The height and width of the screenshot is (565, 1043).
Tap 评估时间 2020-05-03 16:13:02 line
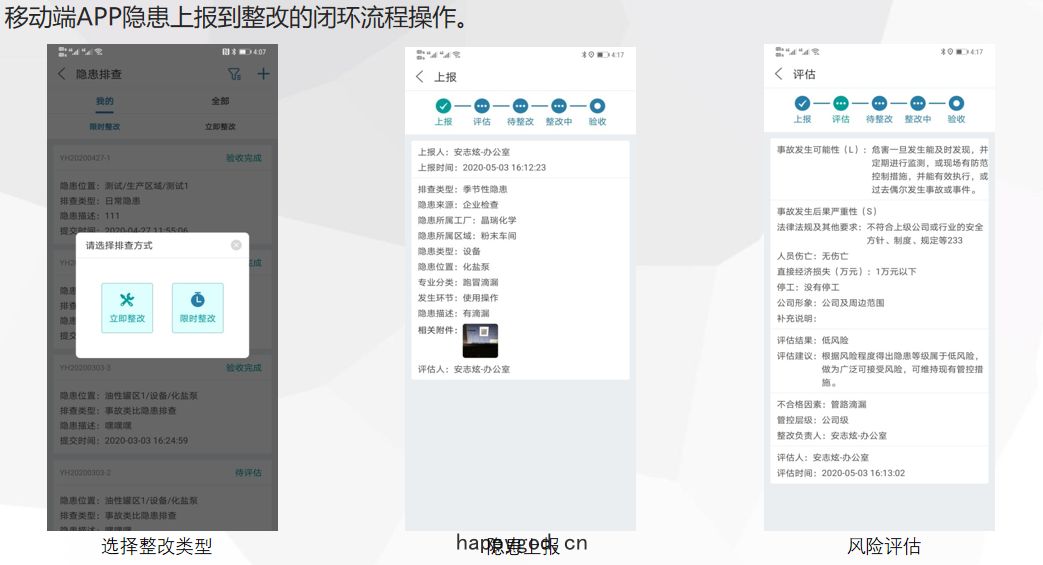pos(841,473)
